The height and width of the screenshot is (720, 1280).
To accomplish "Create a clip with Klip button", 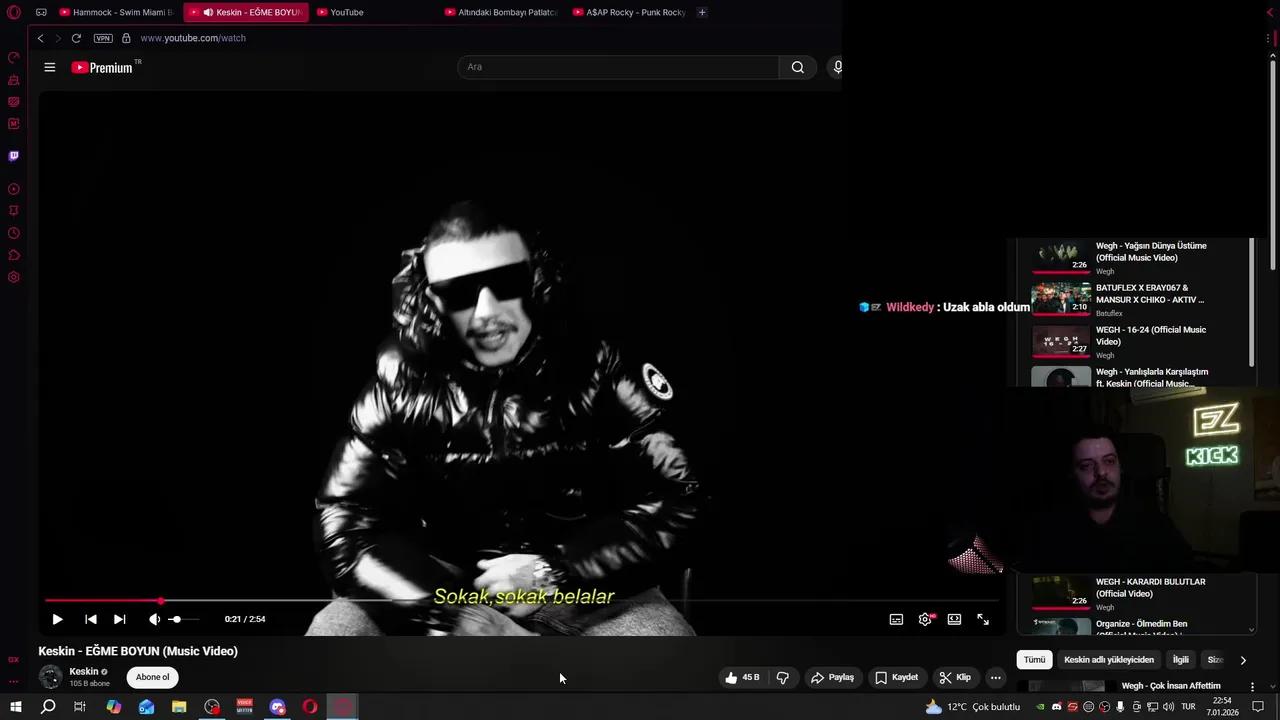I will tap(955, 677).
